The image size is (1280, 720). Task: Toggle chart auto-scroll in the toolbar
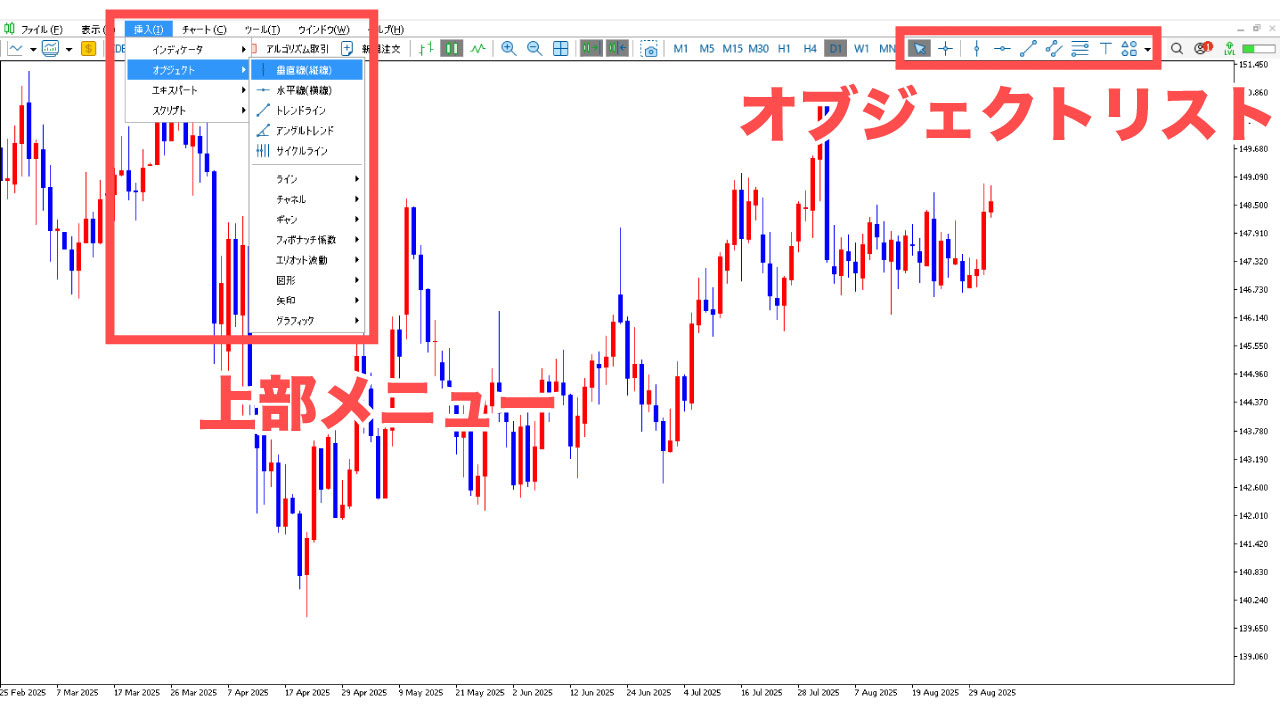pyautogui.click(x=592, y=47)
